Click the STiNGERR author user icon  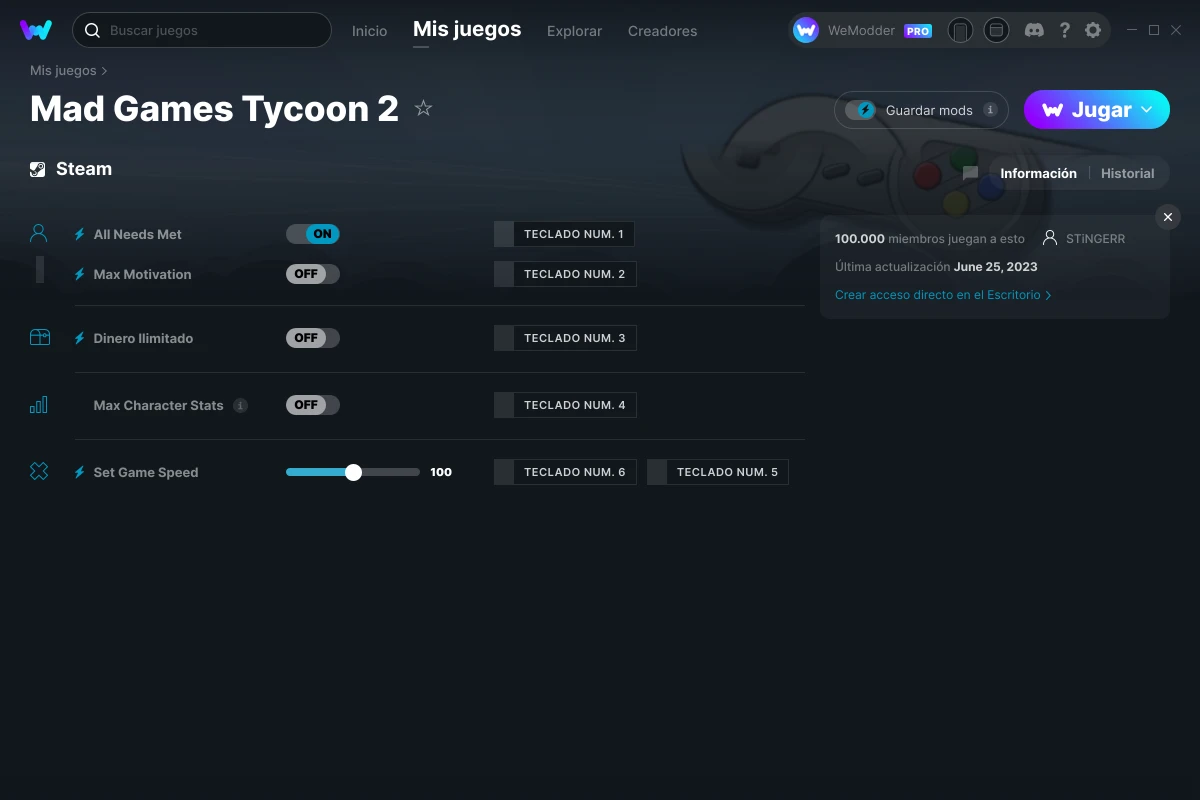(x=1049, y=238)
